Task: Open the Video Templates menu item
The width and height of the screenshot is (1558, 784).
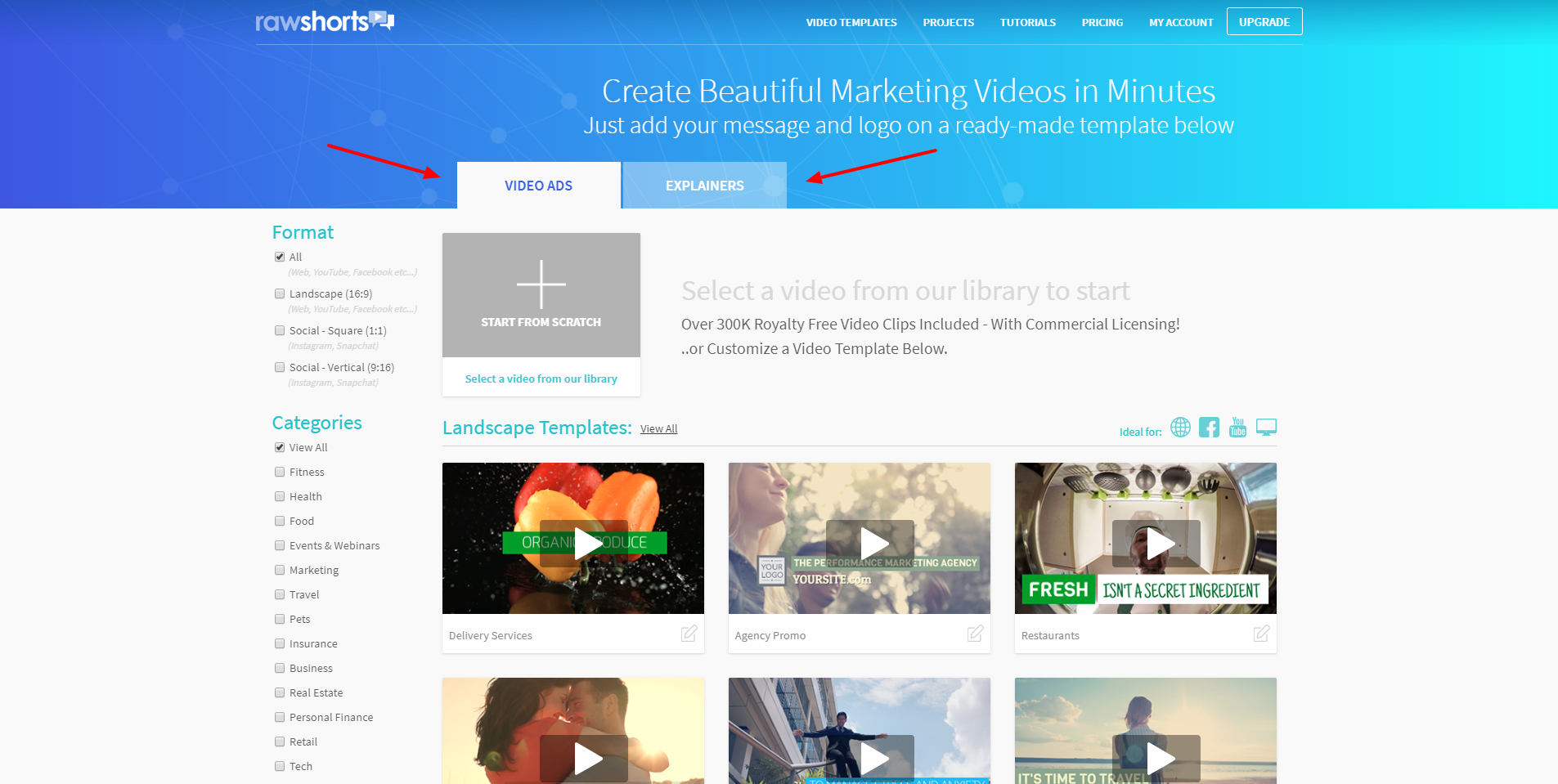Action: point(851,22)
